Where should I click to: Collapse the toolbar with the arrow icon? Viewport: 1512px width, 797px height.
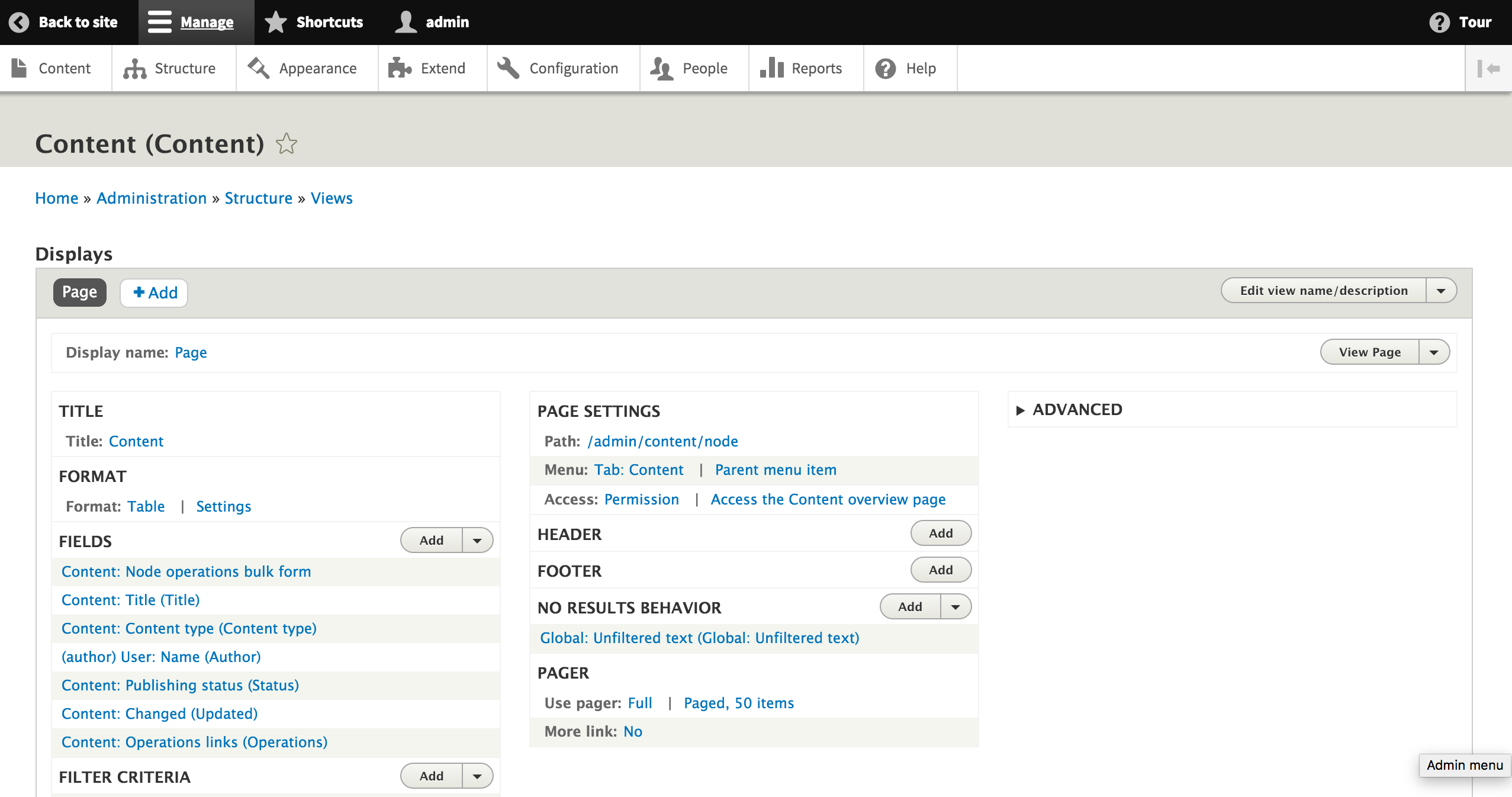pyautogui.click(x=1490, y=68)
